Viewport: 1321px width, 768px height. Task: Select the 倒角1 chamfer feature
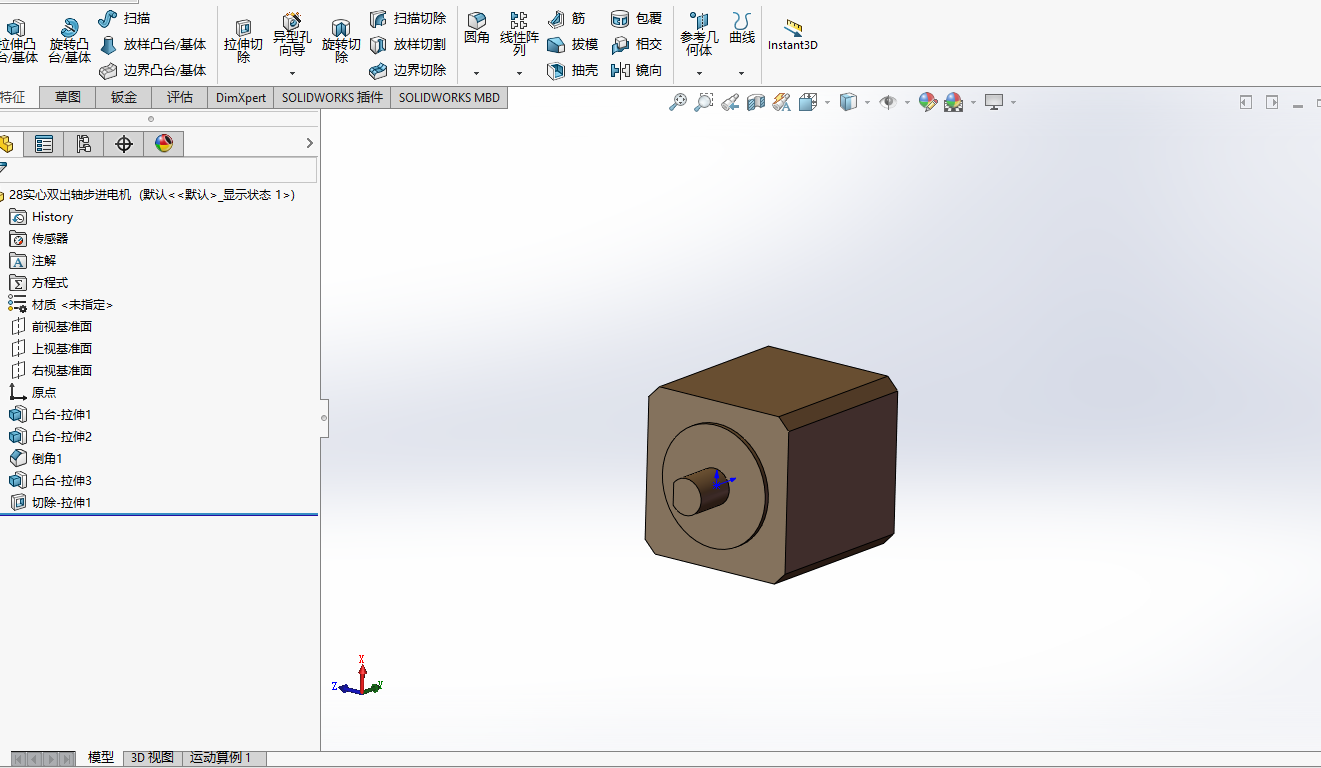[x=36, y=458]
